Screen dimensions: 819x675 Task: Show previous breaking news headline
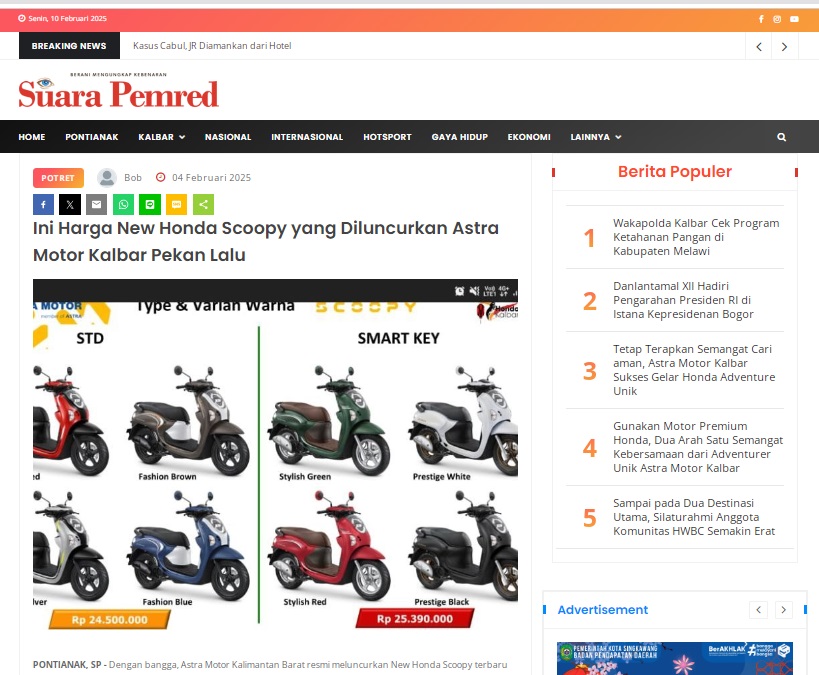(x=759, y=46)
